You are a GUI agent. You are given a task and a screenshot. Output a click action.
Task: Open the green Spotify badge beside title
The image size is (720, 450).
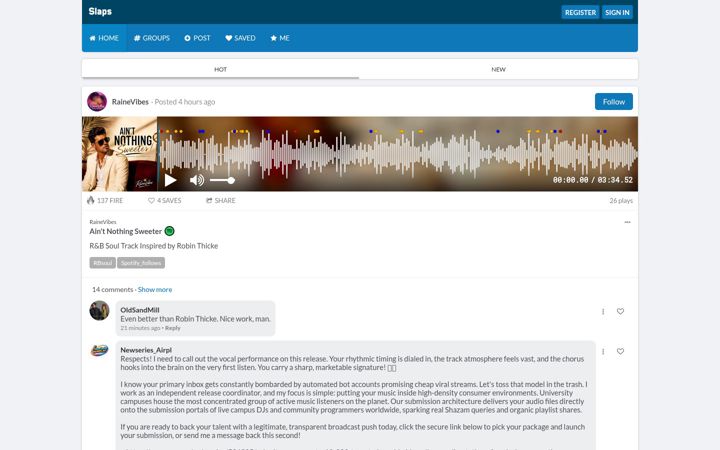pos(169,231)
